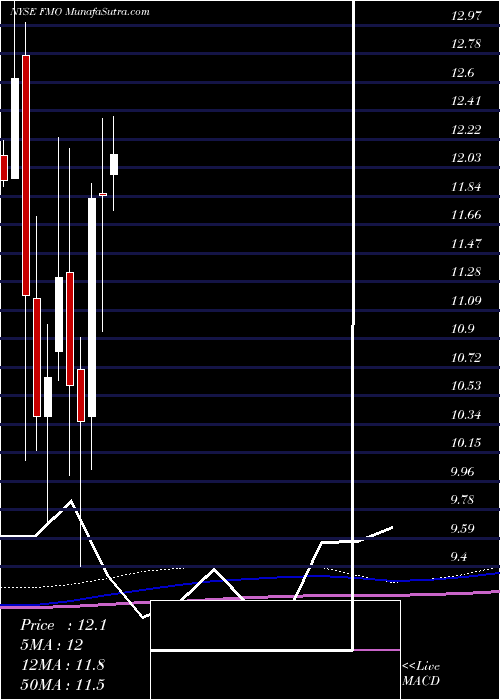The width and height of the screenshot is (500, 700).
Task: Click the 10.15 price axis label
Action: (x=467, y=442)
